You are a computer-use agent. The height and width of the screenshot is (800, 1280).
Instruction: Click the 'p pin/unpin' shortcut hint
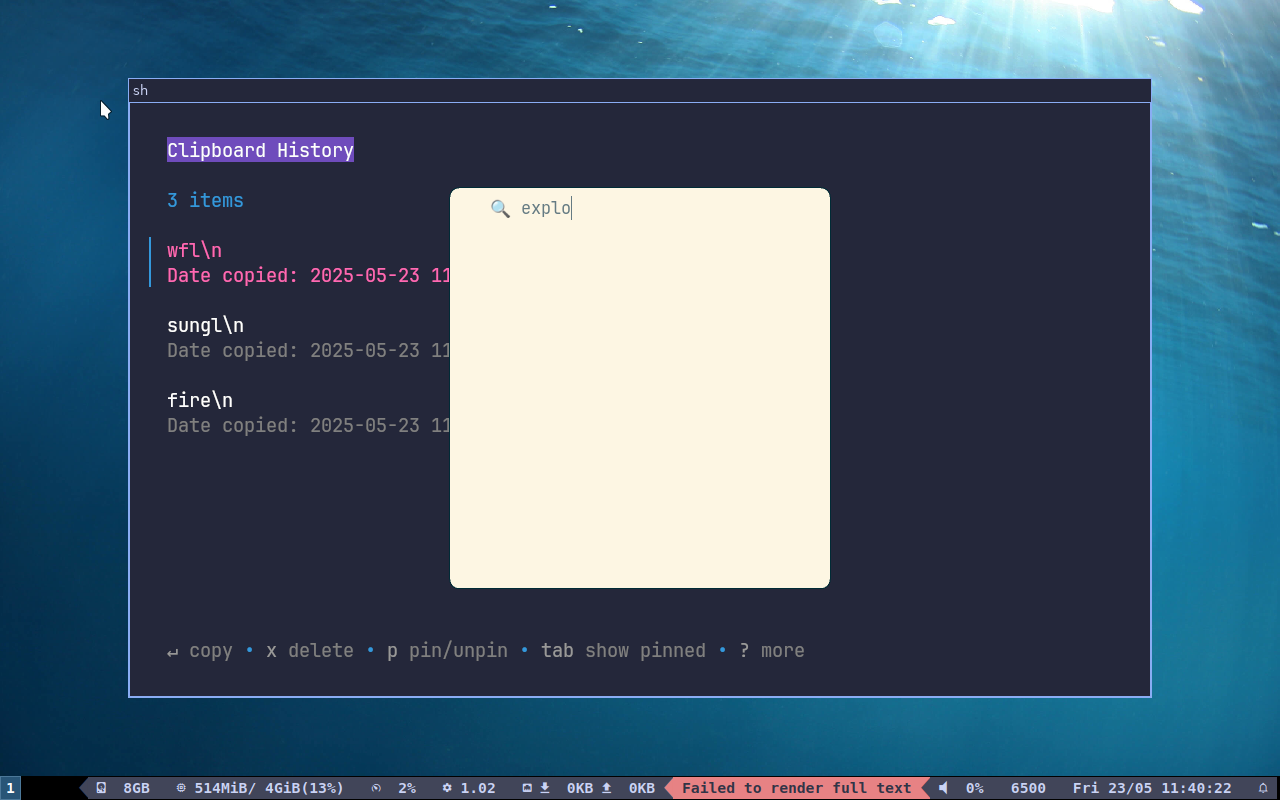point(447,651)
